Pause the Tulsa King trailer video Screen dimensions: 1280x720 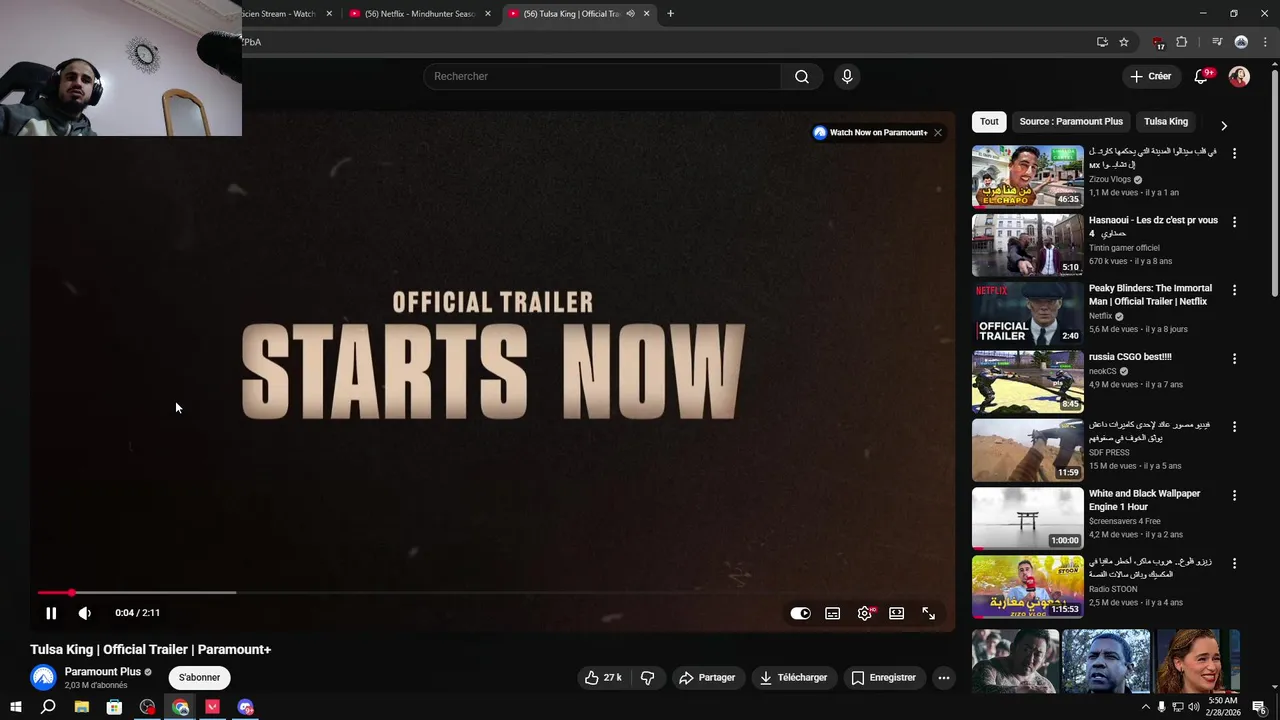pos(51,613)
